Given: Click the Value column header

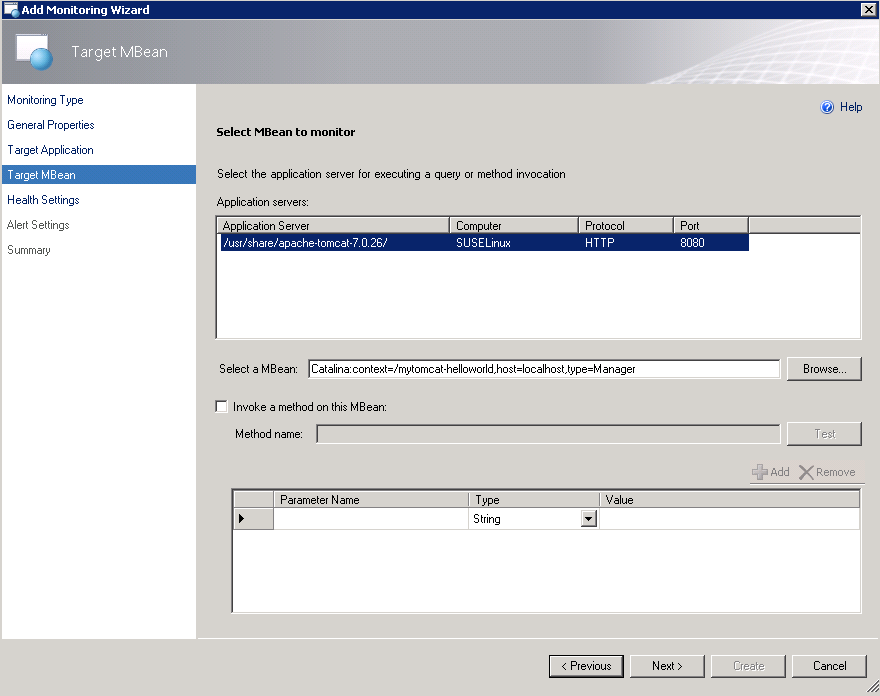Looking at the screenshot, I should pyautogui.click(x=729, y=500).
